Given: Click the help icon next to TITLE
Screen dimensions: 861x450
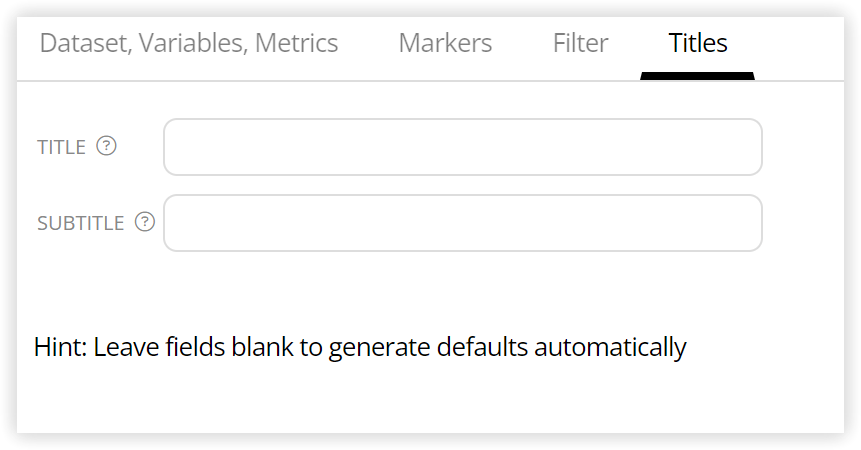Looking at the screenshot, I should (x=107, y=146).
